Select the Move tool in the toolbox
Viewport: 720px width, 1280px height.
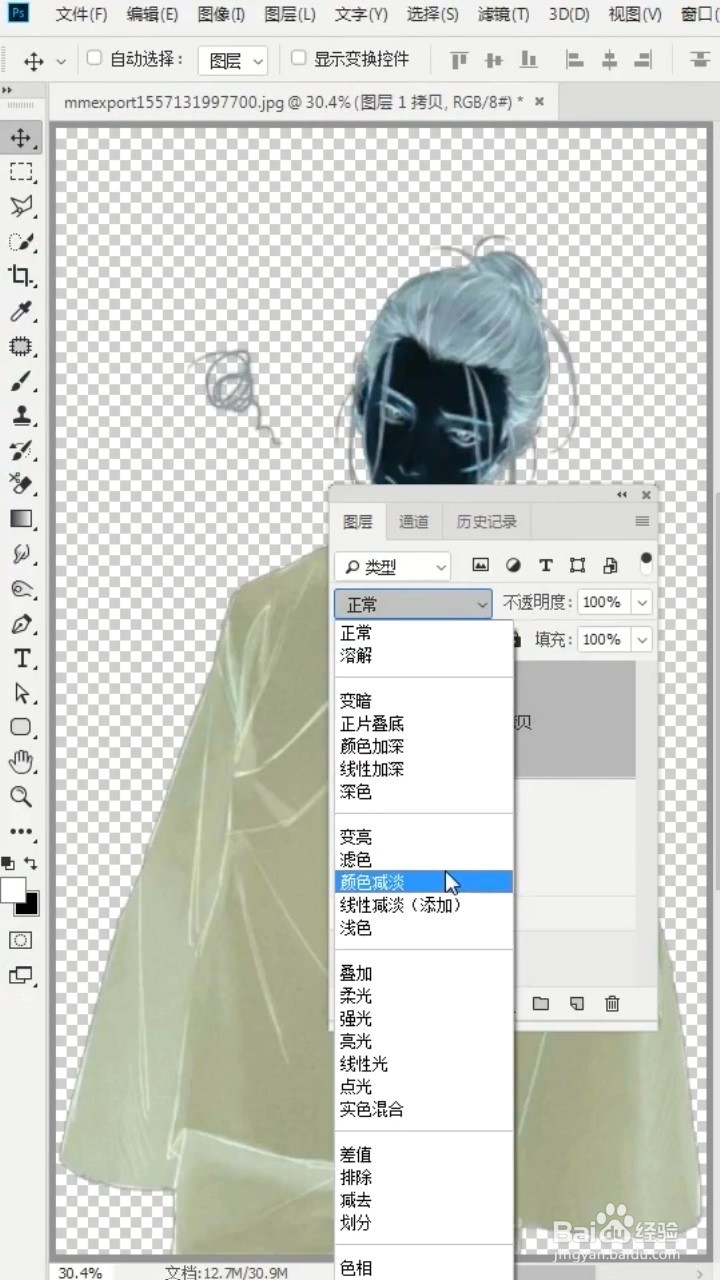click(x=21, y=138)
